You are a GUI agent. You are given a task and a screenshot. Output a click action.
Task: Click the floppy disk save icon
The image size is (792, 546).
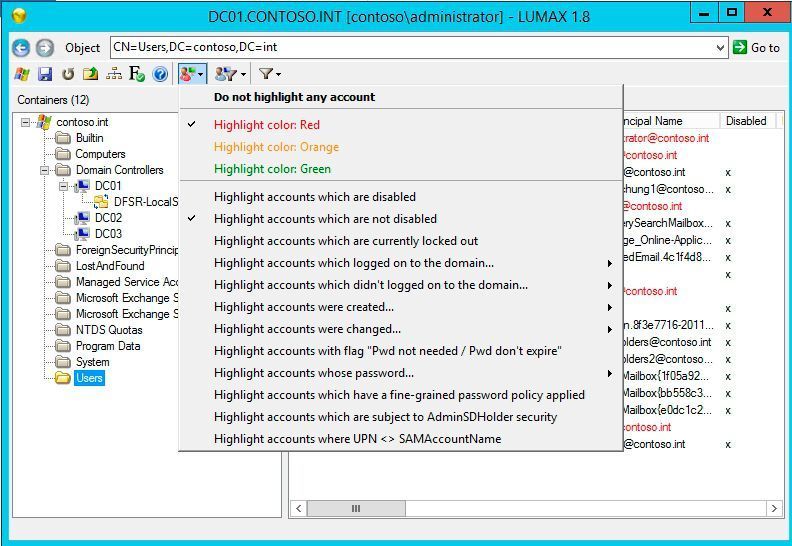pos(45,74)
